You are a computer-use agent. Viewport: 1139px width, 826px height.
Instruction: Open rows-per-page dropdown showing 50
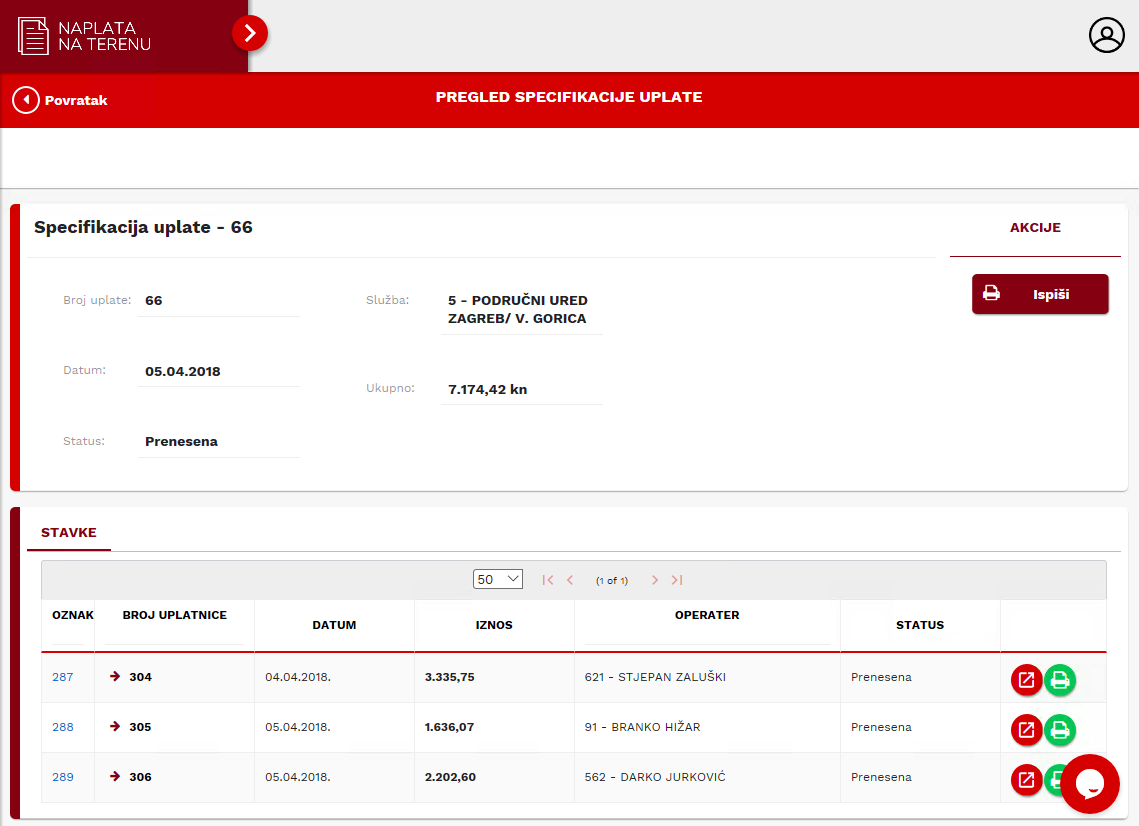498,579
